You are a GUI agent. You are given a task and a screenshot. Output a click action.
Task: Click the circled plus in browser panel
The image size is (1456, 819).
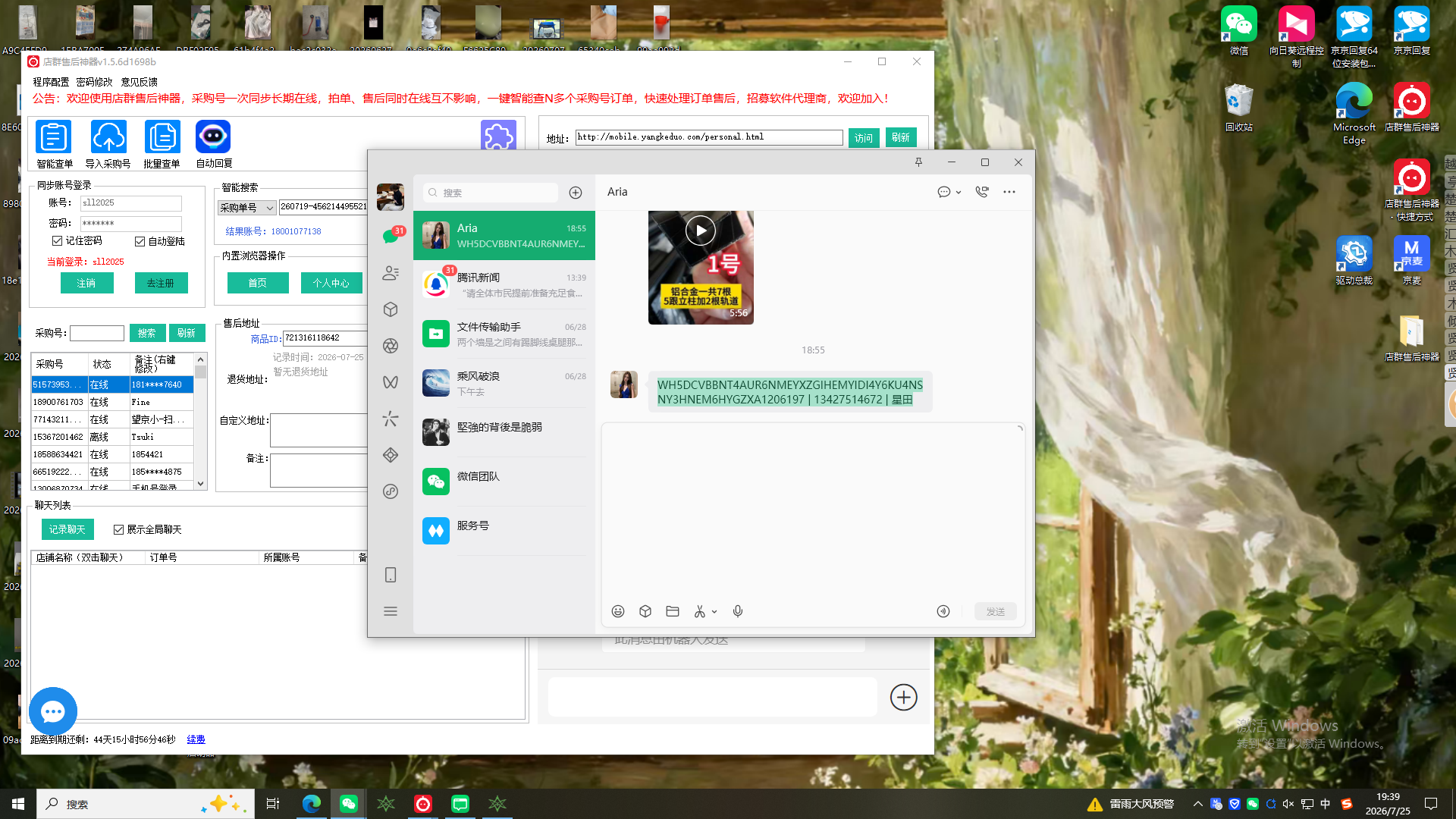click(x=903, y=697)
